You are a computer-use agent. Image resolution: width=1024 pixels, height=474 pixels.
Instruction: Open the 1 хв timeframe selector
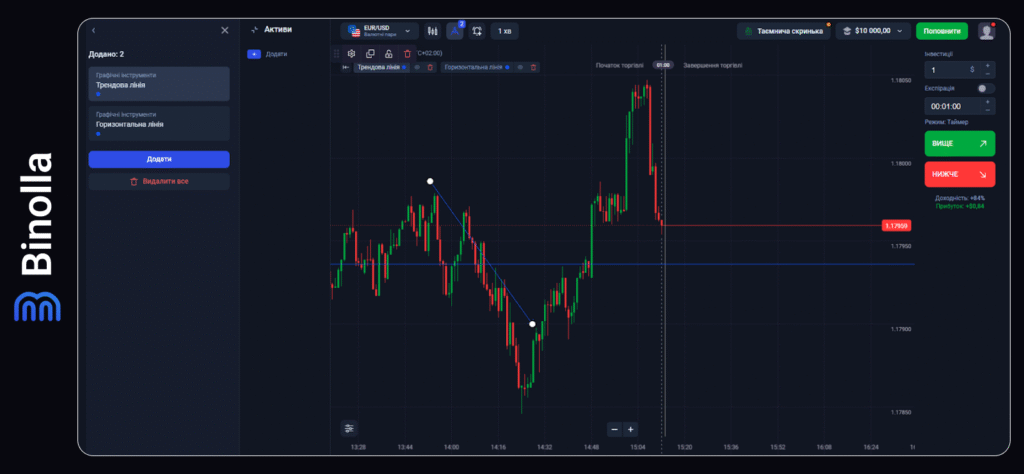click(x=504, y=31)
